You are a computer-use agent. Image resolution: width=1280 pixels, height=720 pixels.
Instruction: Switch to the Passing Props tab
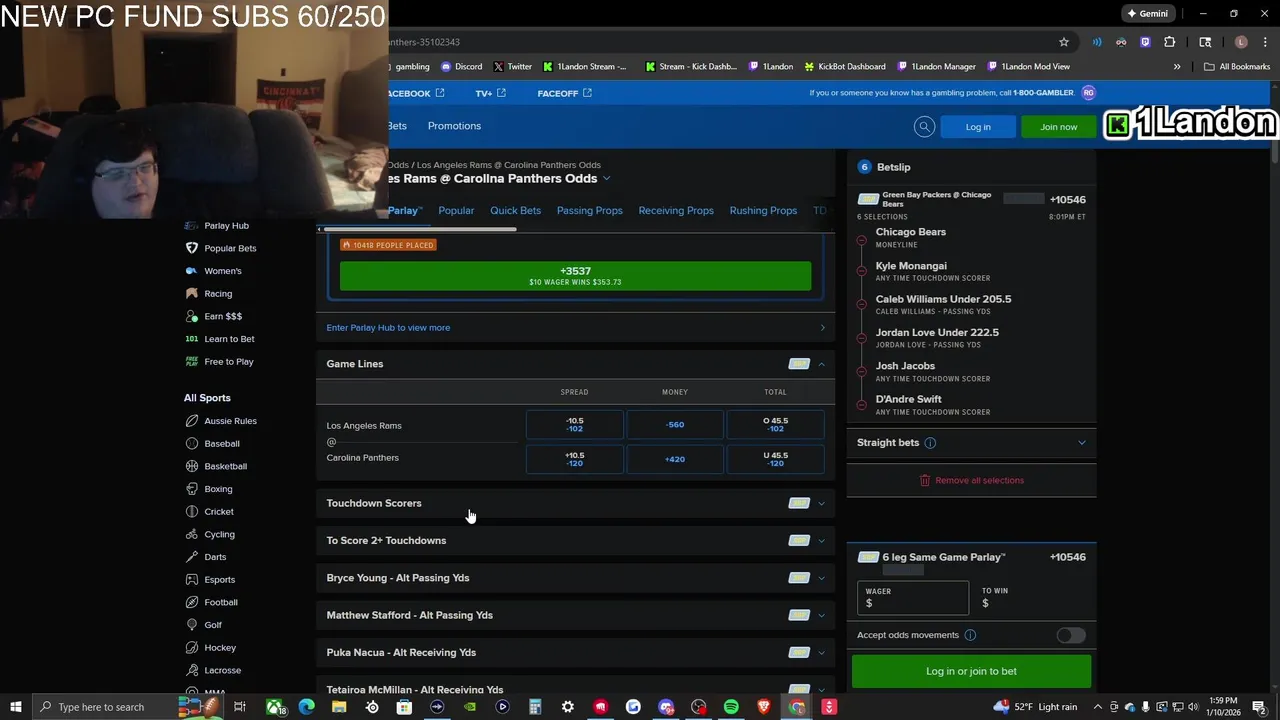tap(589, 211)
